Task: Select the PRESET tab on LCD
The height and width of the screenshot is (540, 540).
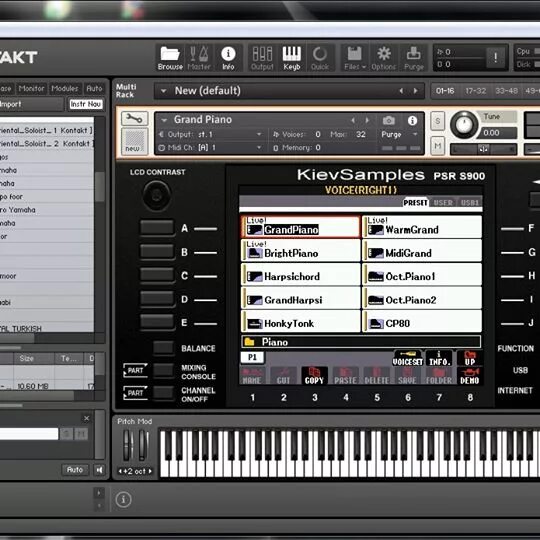Action: (x=415, y=202)
